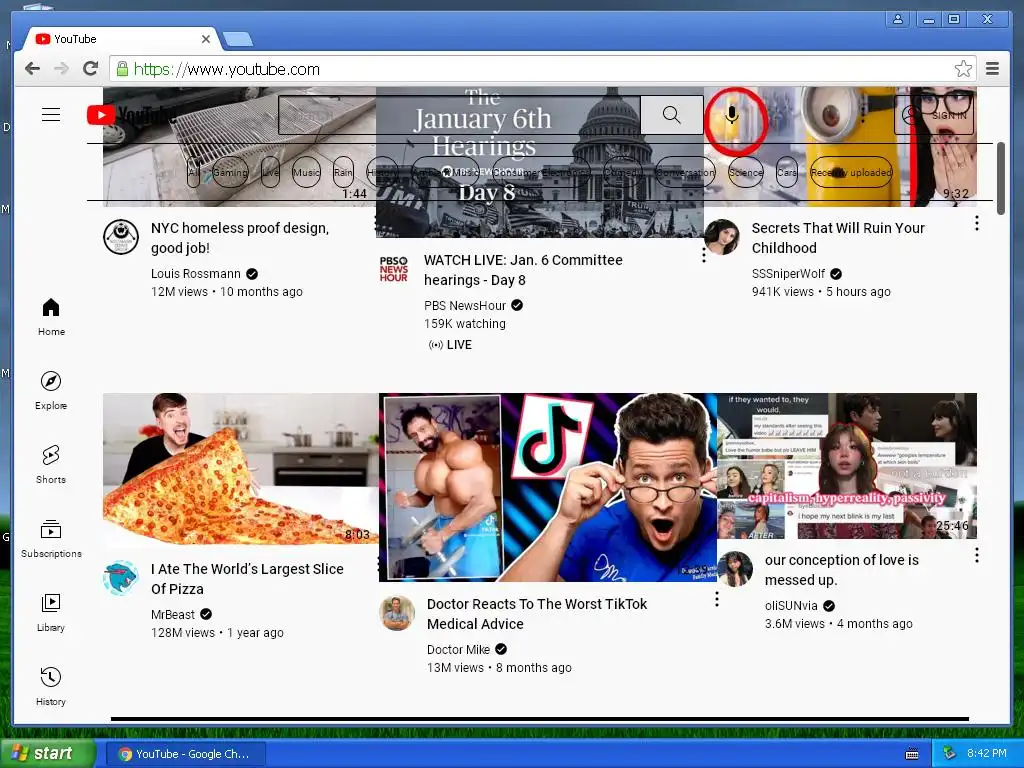Click the page vertical scrollbar thumb
The width and height of the screenshot is (1024, 768).
click(1000, 178)
